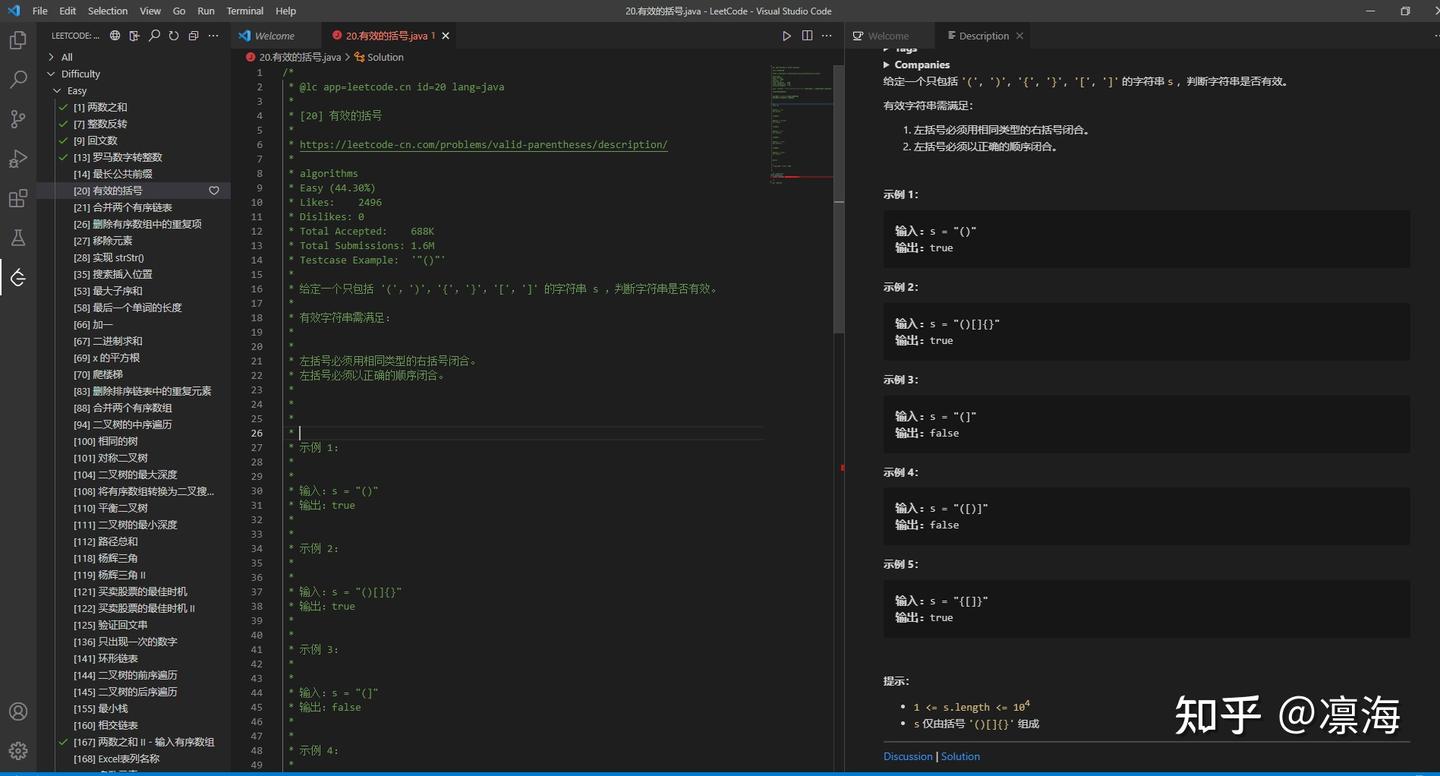
Task: Open Source Control view
Action: tap(17, 118)
